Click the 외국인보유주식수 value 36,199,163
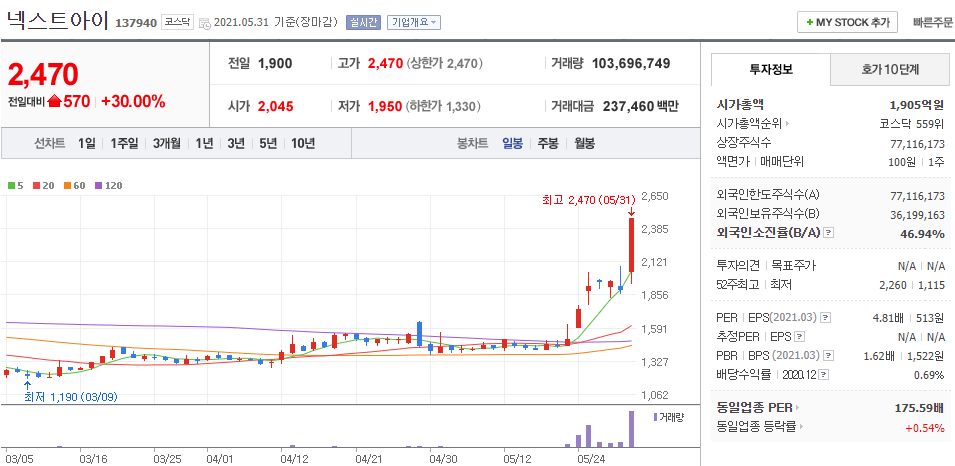 coord(918,214)
